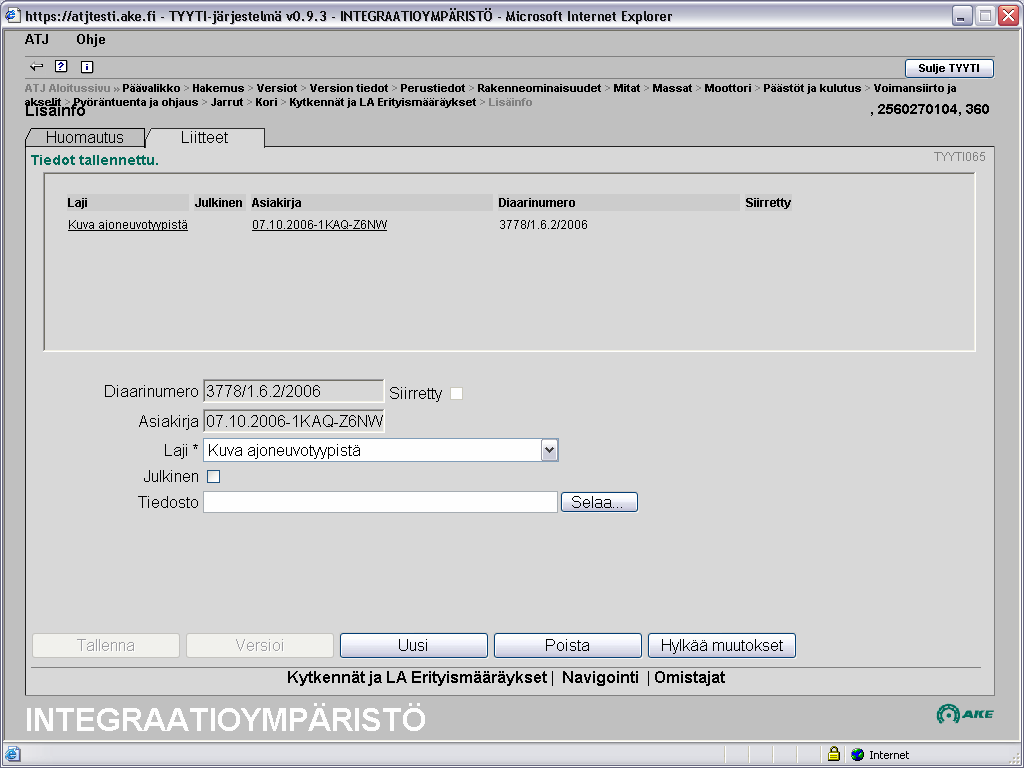Click the Diaarinumero field

(293, 391)
